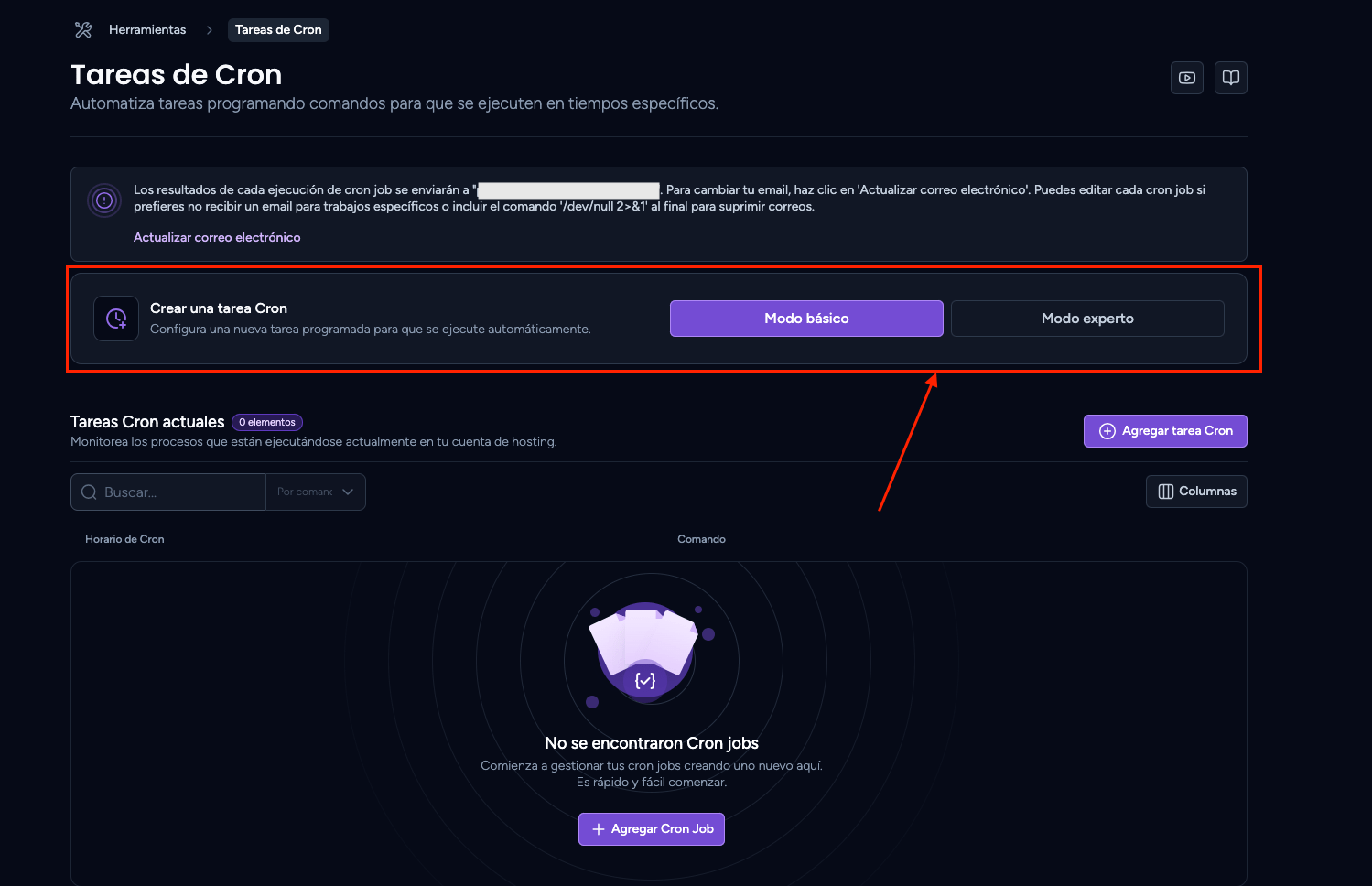Screen dimensions: 1372x886
Task: Click the Agregar Cron Job button
Action: click(652, 829)
